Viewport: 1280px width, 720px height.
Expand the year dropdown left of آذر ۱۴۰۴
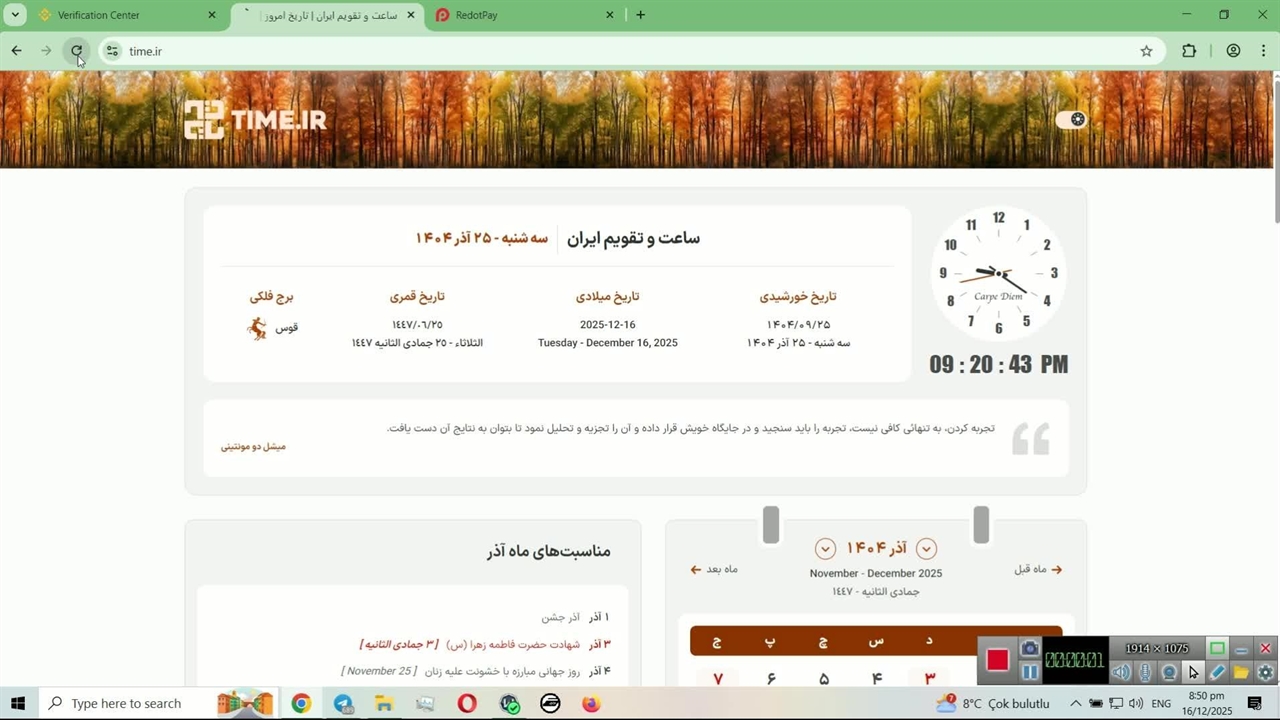point(825,548)
